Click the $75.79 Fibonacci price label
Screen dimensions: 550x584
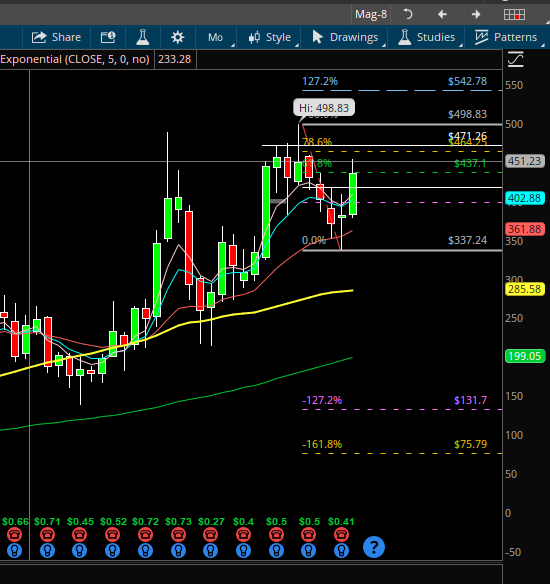pos(470,444)
